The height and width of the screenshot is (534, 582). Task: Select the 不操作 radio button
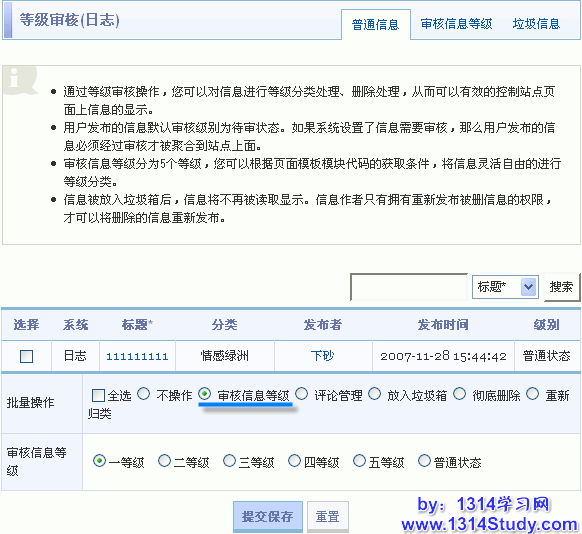coord(144,394)
